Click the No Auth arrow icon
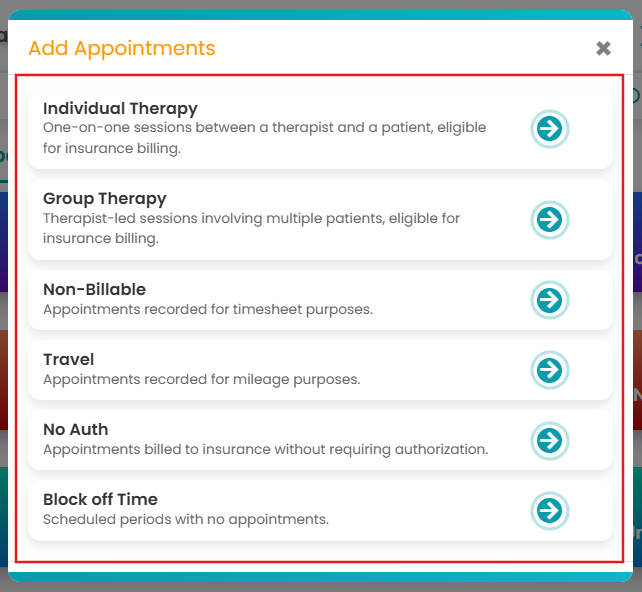 549,440
